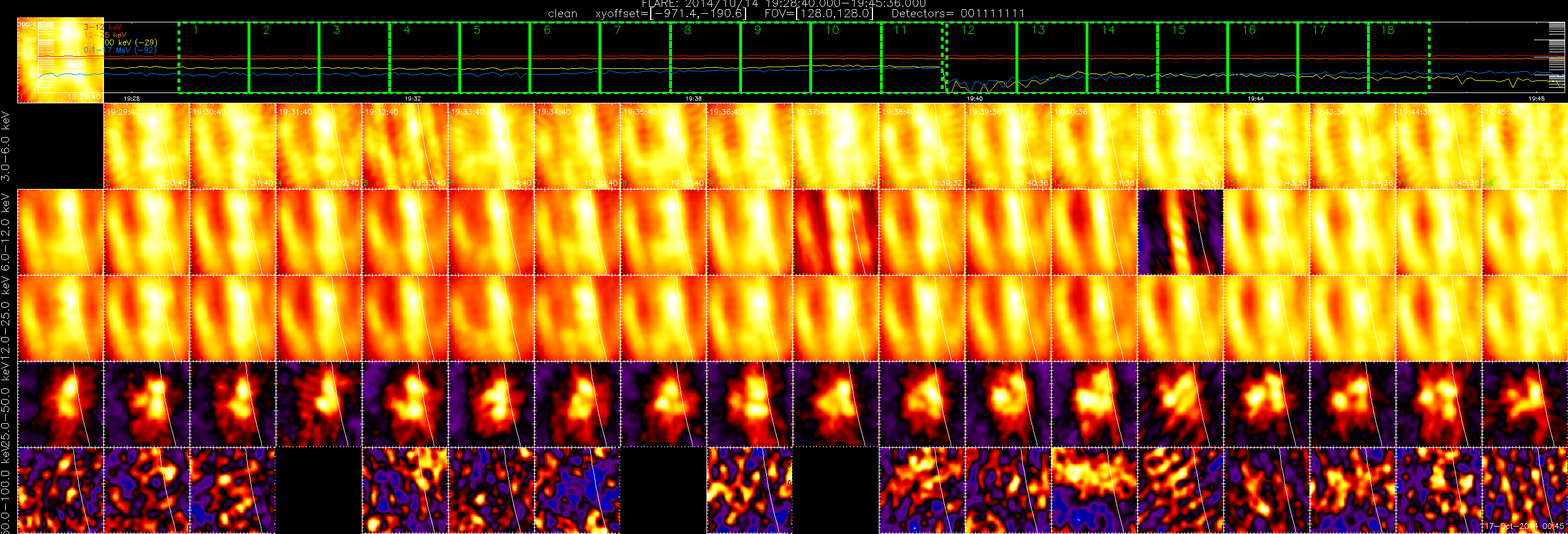Open the 3.0-6.0 keV image starting 19:45:36
1568x534 pixels.
click(1525, 146)
